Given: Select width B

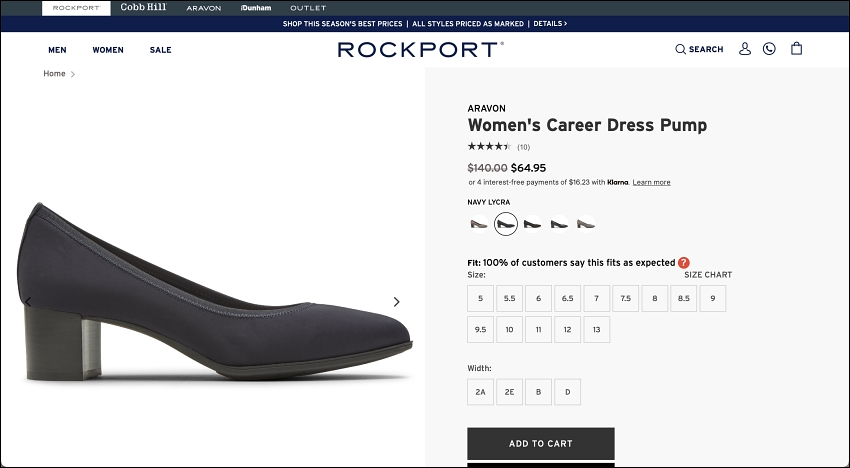Looking at the screenshot, I should [538, 392].
